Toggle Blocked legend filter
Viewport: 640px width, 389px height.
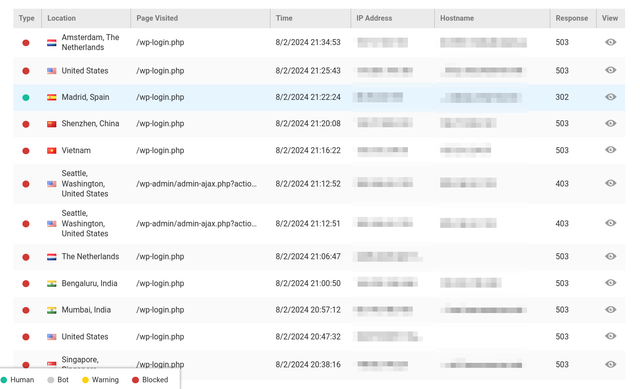pos(150,380)
